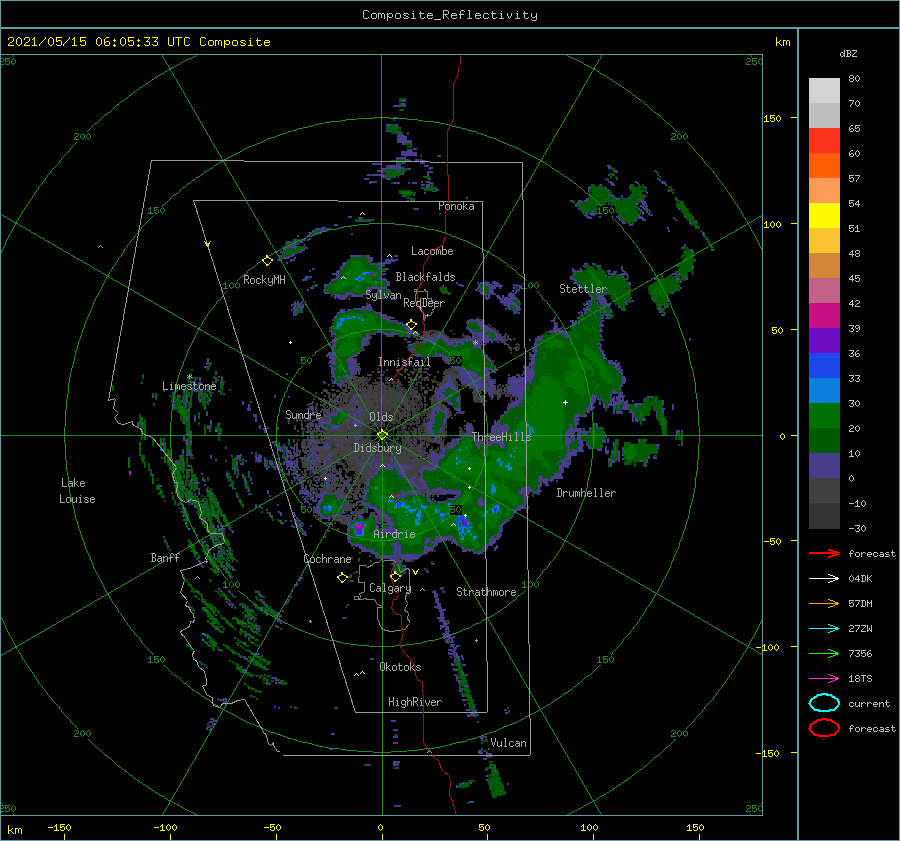Image resolution: width=900 pixels, height=841 pixels.
Task: Click the yellow diamond marker near Cochrane
Action: pos(342,578)
